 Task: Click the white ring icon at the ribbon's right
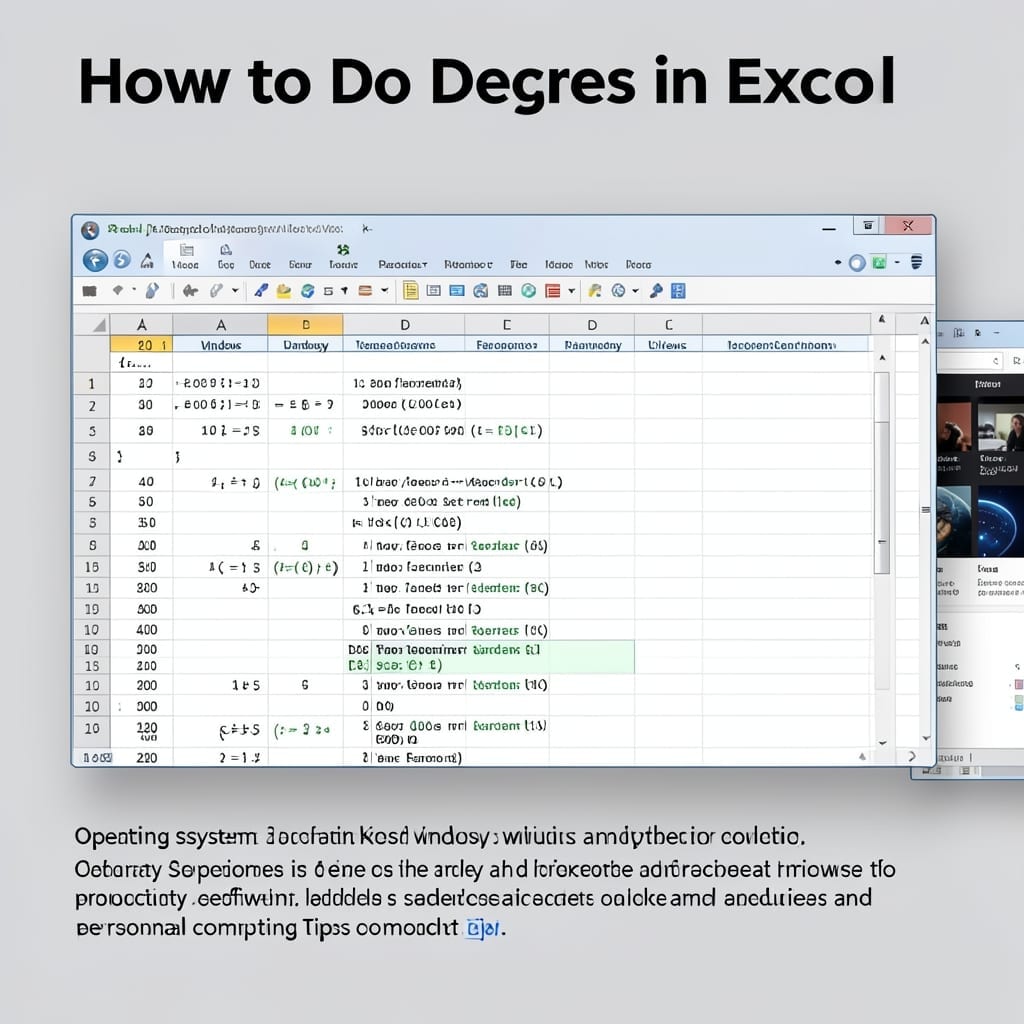[x=857, y=263]
